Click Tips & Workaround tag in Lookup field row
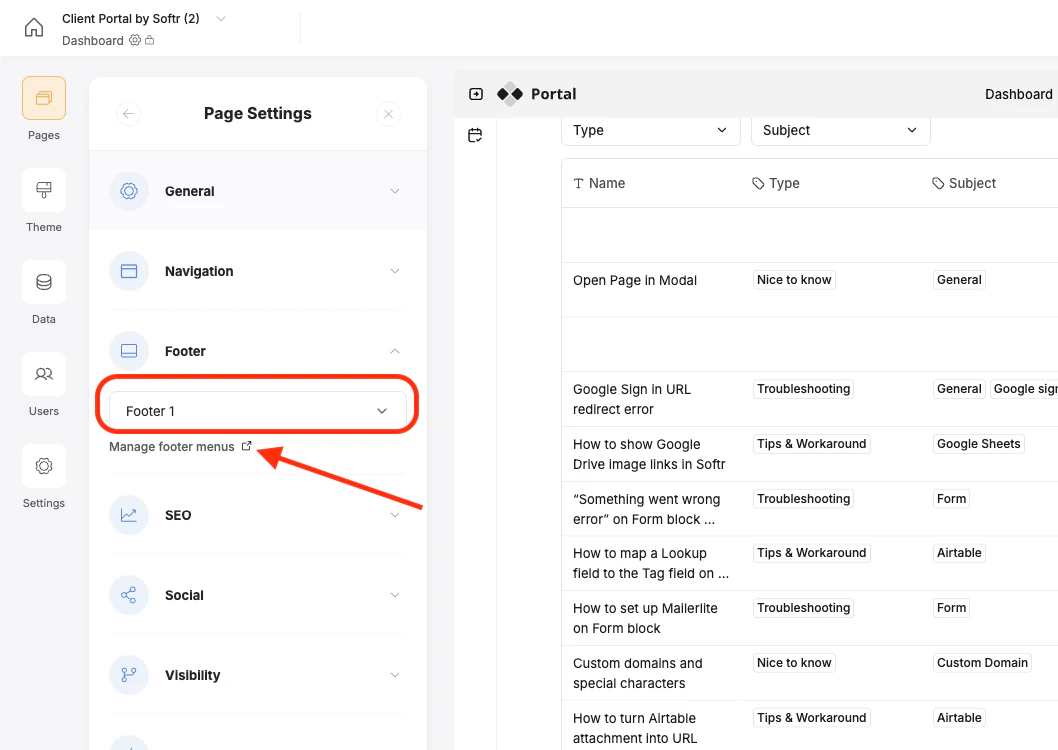This screenshot has width=1058, height=750. tap(811, 553)
